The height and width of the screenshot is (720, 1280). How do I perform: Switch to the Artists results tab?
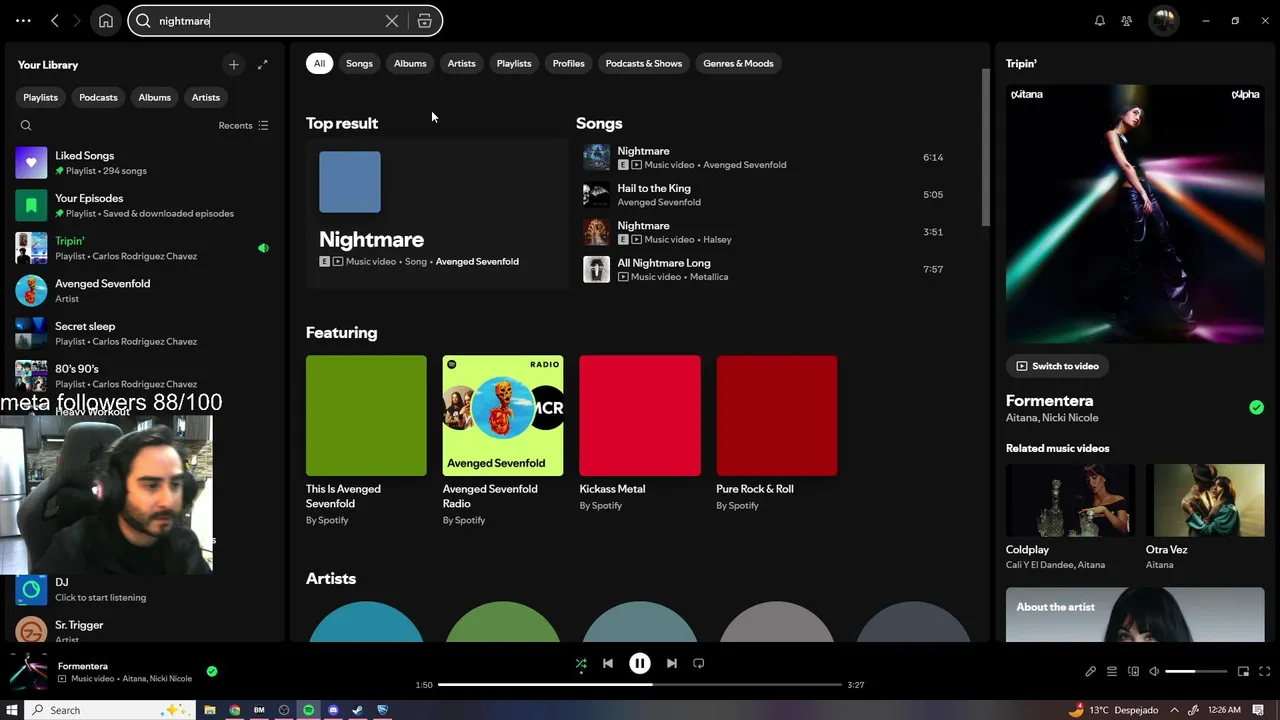pyautogui.click(x=462, y=63)
